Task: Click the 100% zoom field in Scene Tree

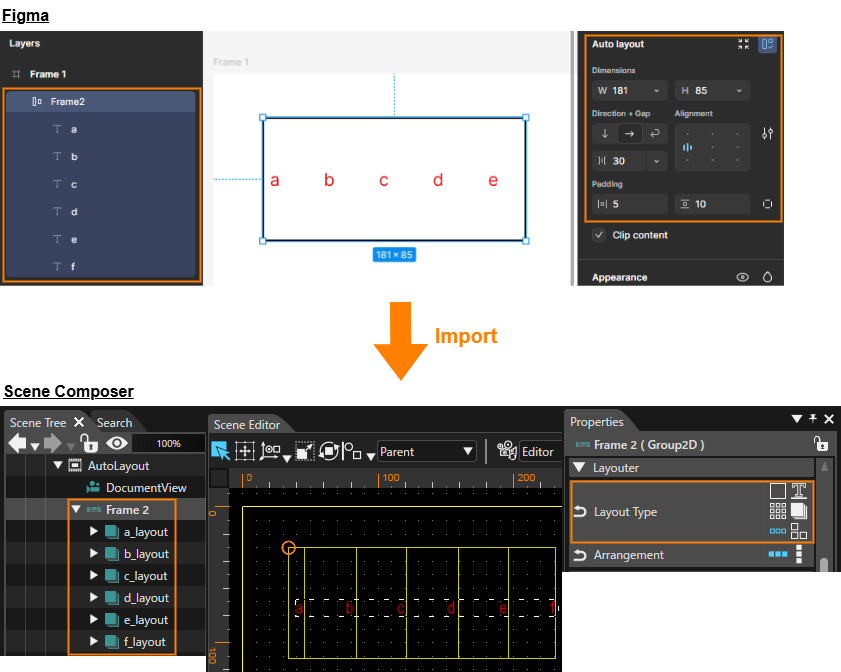Action: (168, 444)
